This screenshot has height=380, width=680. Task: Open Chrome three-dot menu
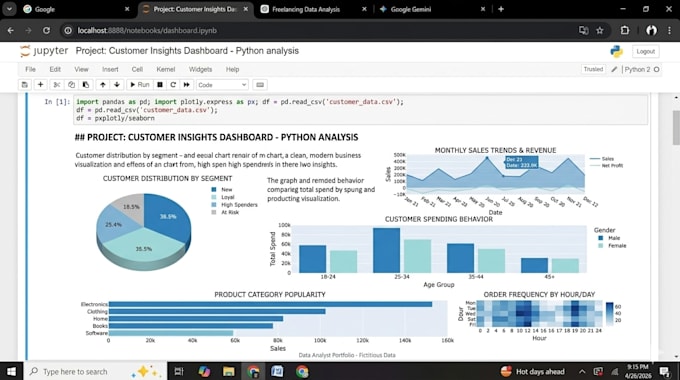670,30
